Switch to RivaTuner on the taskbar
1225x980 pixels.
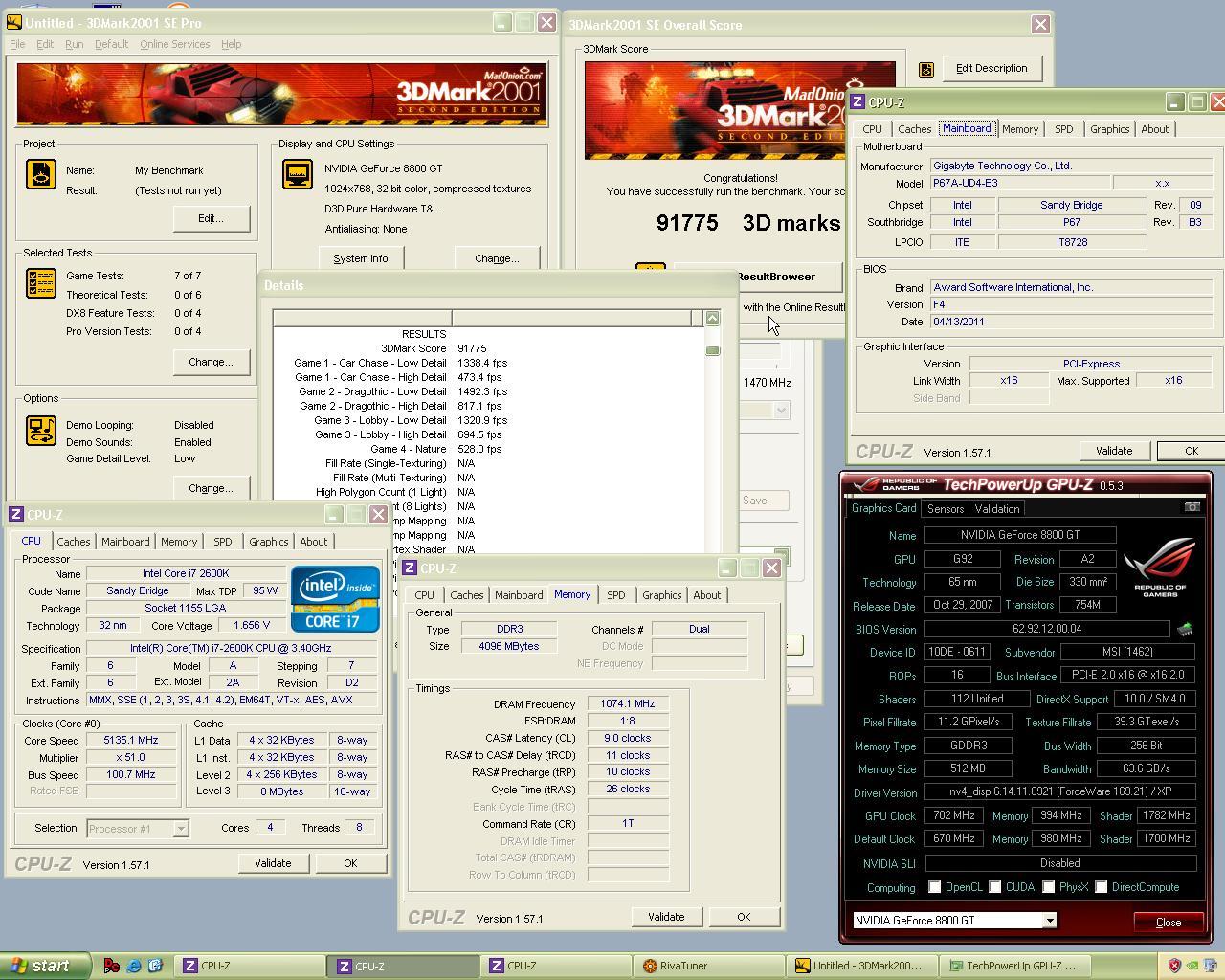tap(710, 966)
